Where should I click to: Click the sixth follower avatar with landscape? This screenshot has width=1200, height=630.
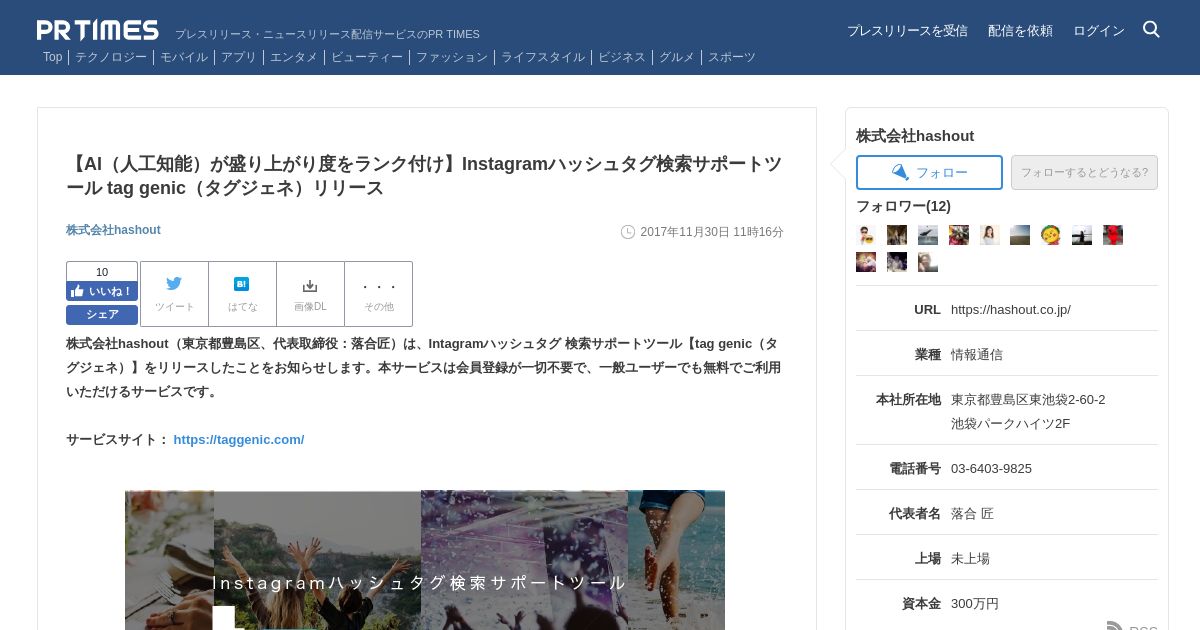[x=1020, y=235]
